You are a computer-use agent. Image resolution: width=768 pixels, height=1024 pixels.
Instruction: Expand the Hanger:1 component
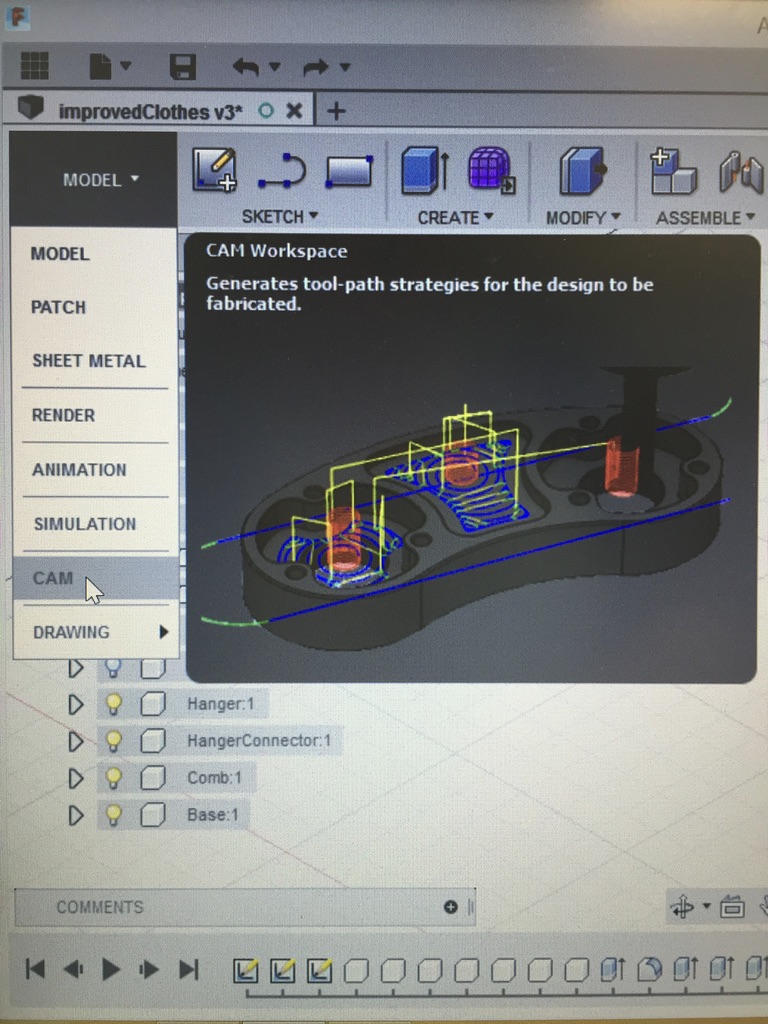76,704
